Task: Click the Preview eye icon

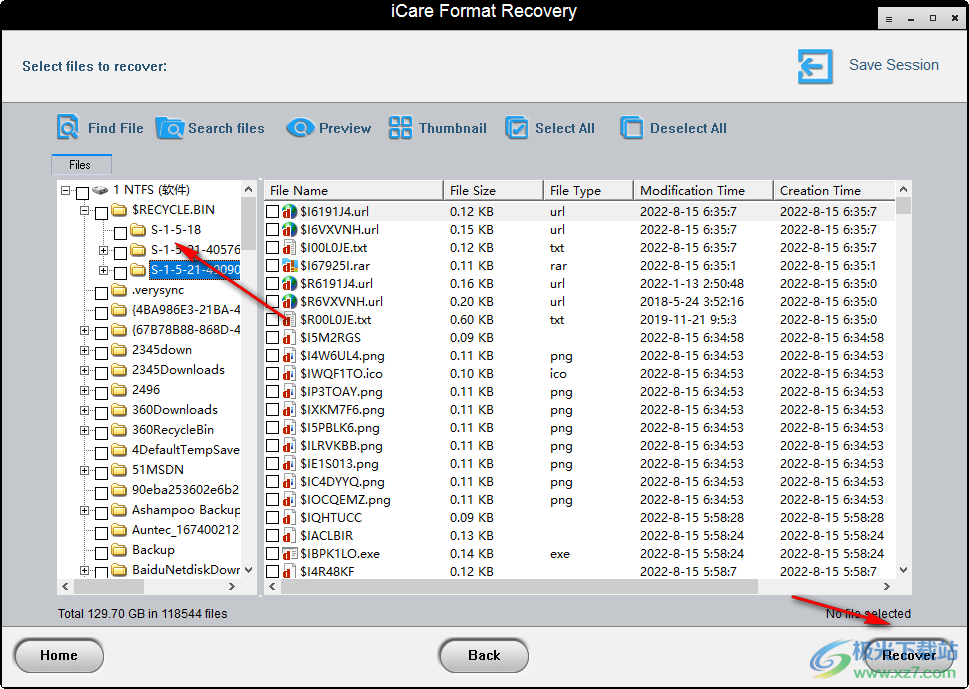Action: [x=300, y=128]
